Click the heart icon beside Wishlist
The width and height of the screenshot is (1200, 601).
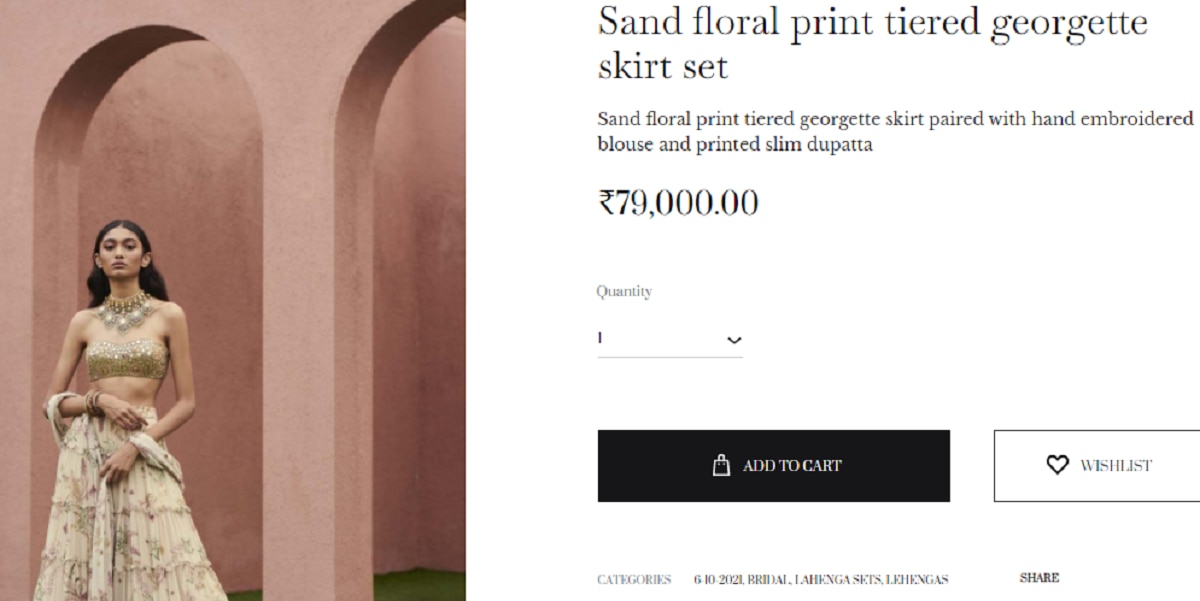coord(1057,465)
